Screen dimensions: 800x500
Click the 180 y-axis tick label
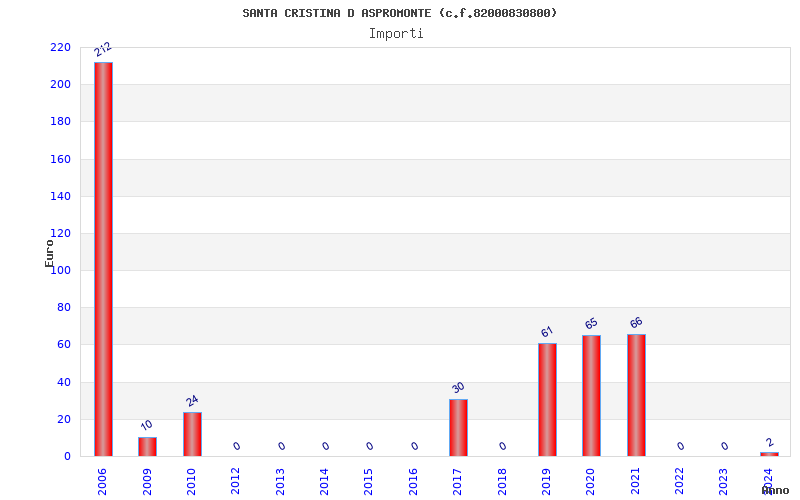60,121
